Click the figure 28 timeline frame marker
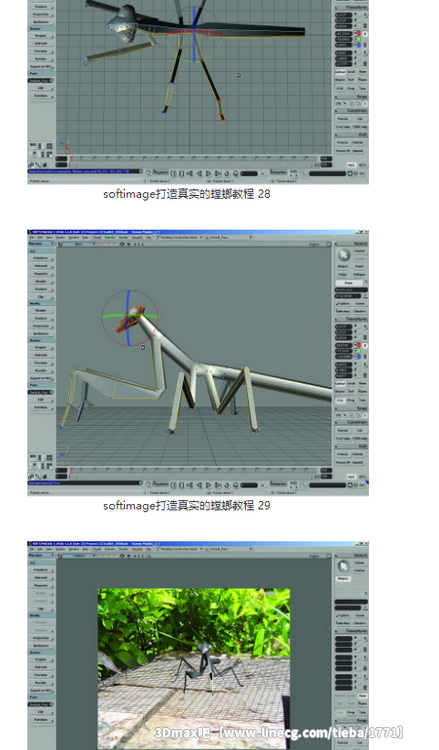This screenshot has width=439, height=750. pos(71,158)
